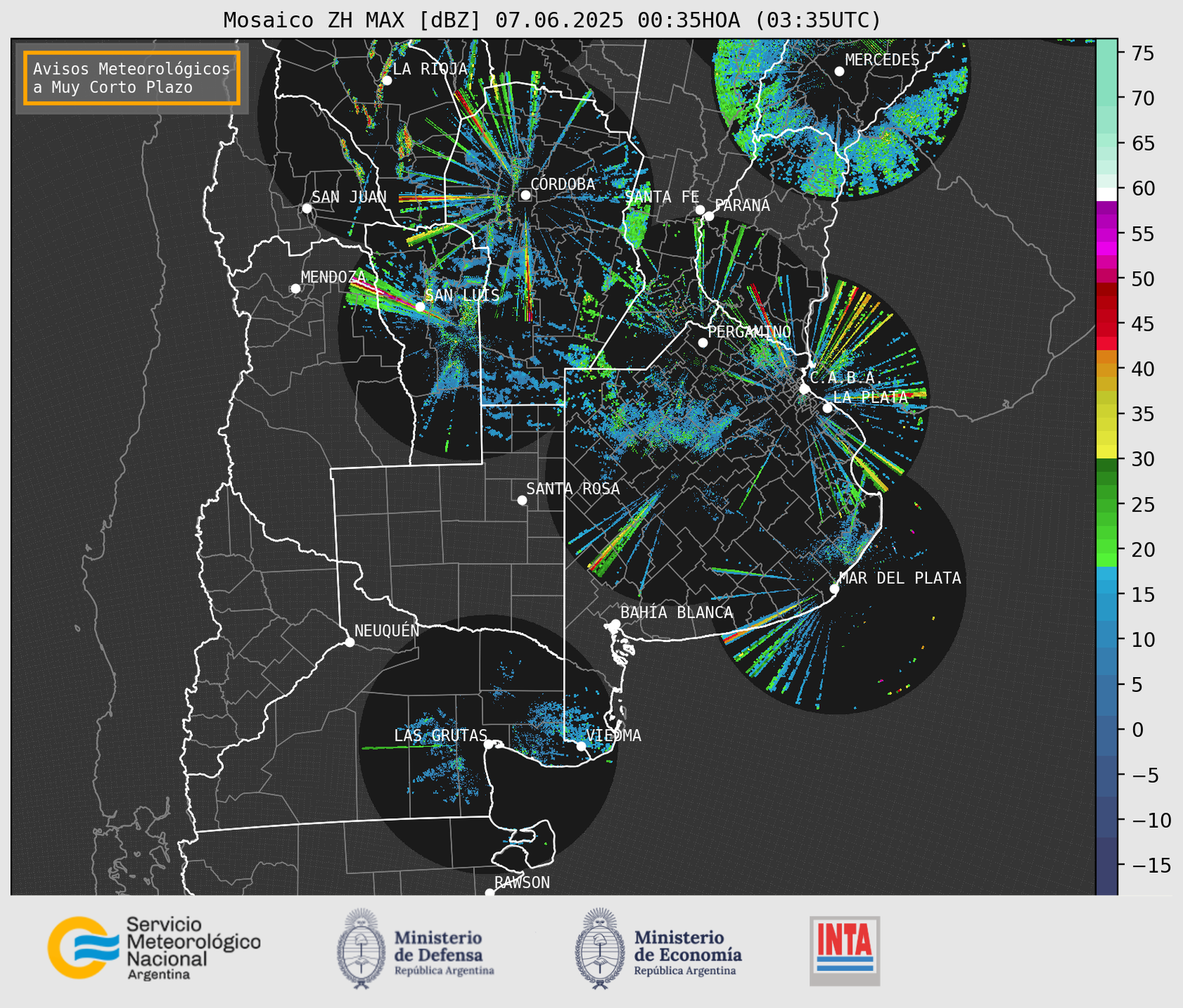Click the INTA logo
The image size is (1183, 1008).
(844, 951)
